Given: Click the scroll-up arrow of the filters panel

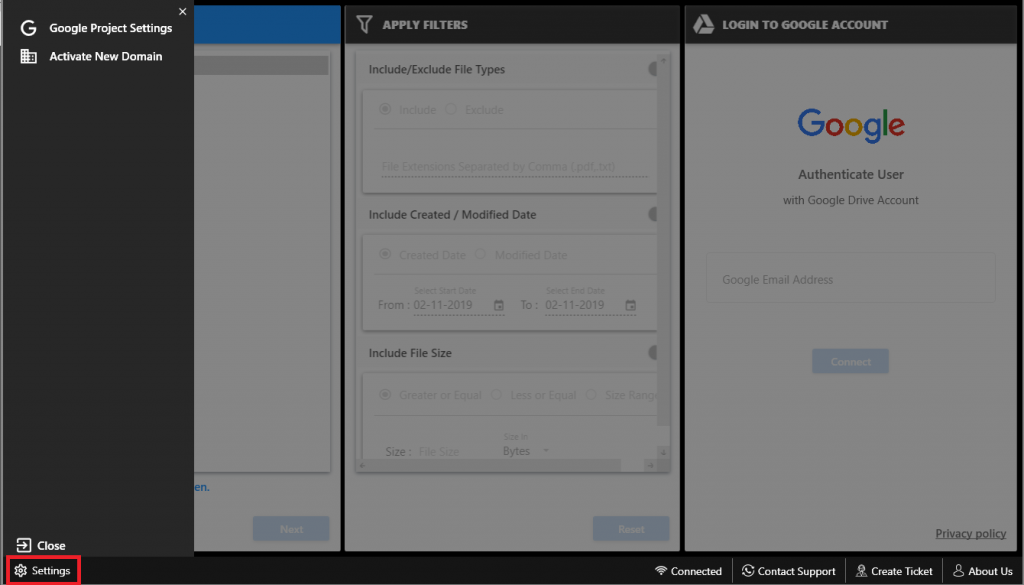Looking at the screenshot, I should click(x=663, y=60).
